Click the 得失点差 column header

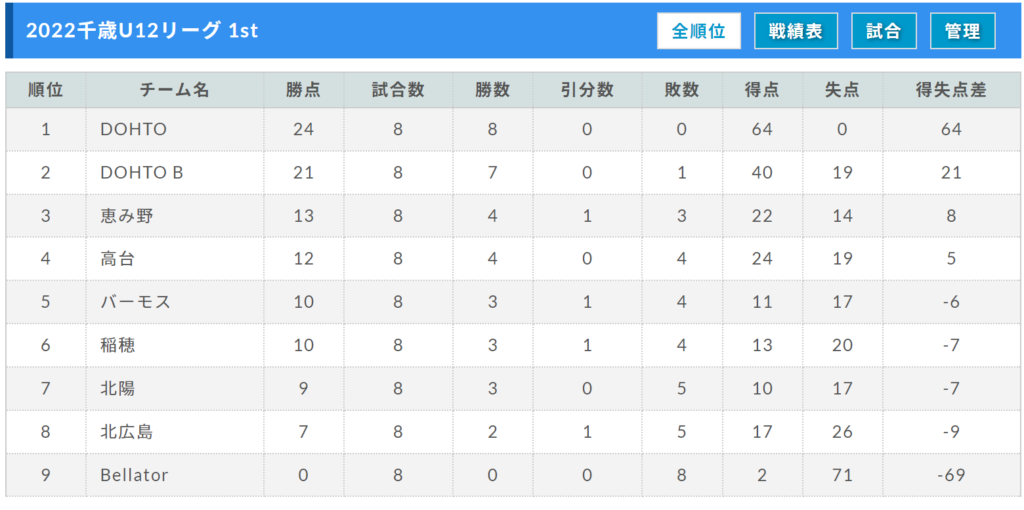[x=952, y=90]
